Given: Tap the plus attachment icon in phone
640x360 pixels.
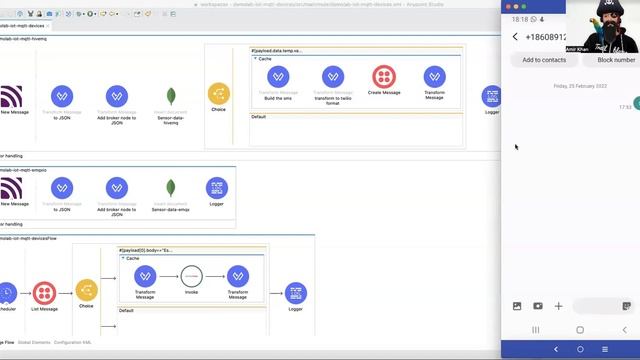Looking at the screenshot, I should 558,306.
